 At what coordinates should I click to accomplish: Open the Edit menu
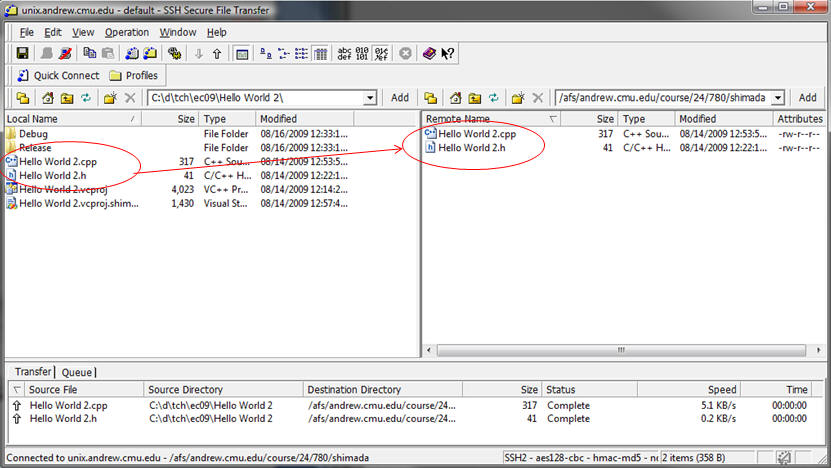[x=52, y=32]
